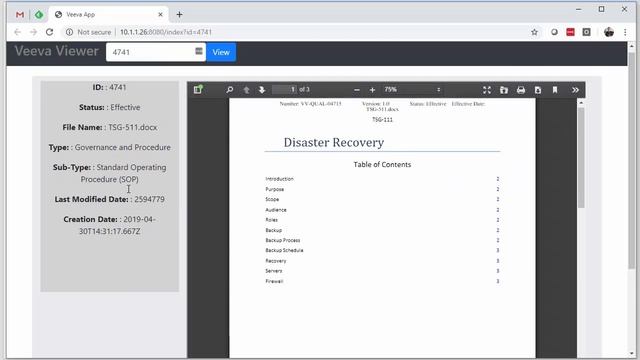Bookmark this page with the star

[x=534, y=32]
